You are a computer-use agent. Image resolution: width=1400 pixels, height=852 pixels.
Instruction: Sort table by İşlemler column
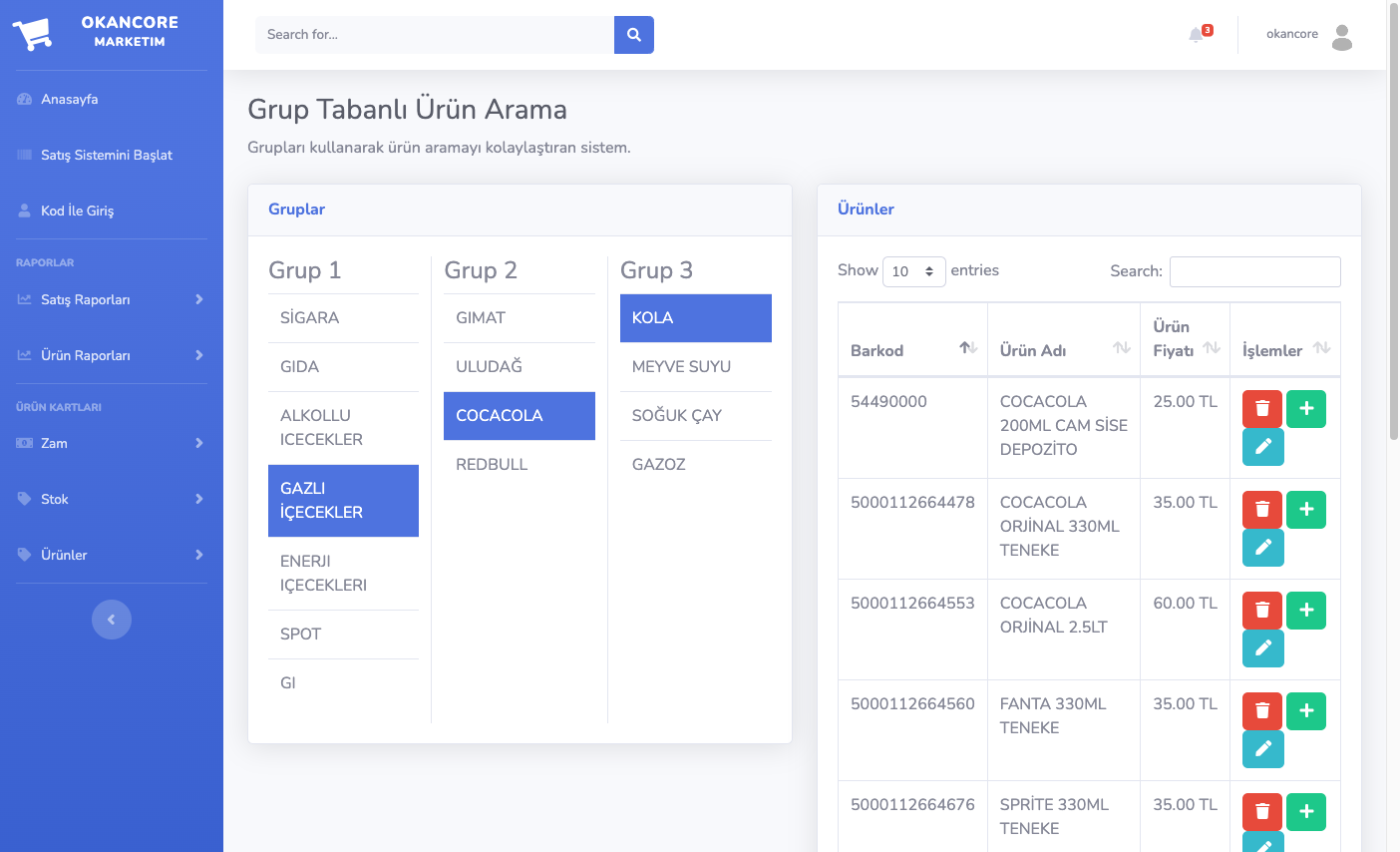[x=1285, y=339]
